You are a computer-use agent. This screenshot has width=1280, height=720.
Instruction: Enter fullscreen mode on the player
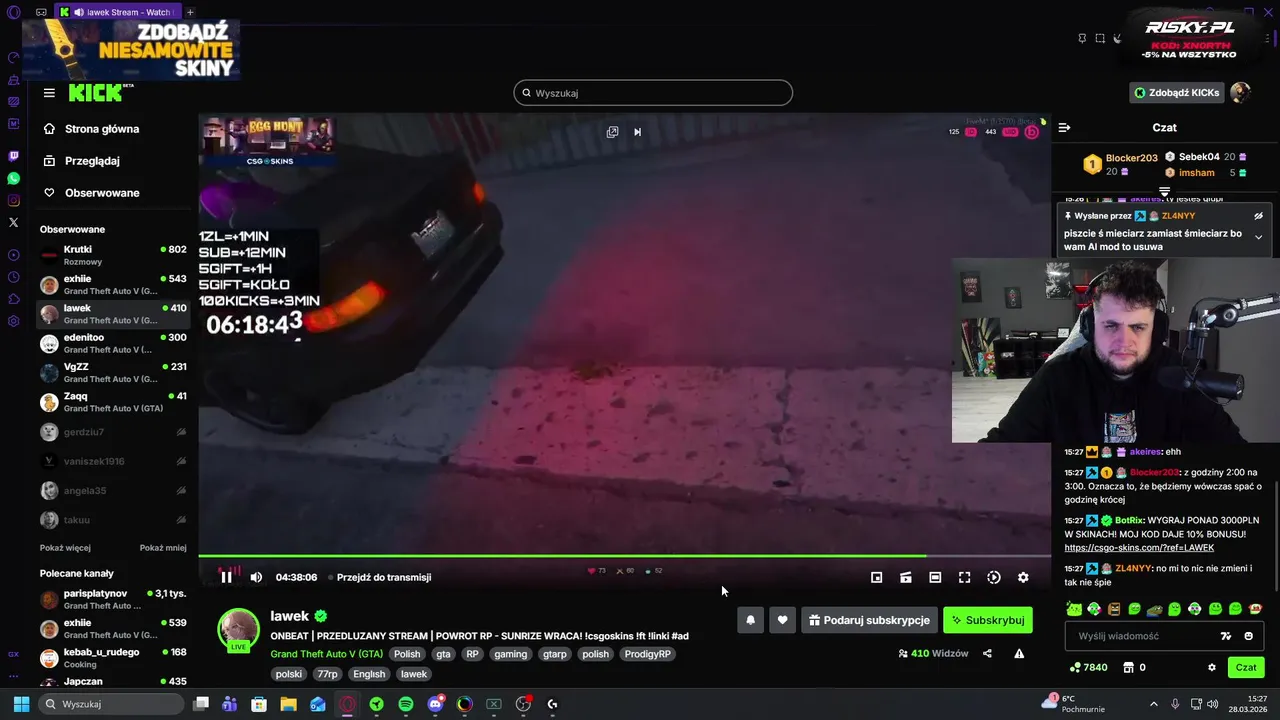964,577
